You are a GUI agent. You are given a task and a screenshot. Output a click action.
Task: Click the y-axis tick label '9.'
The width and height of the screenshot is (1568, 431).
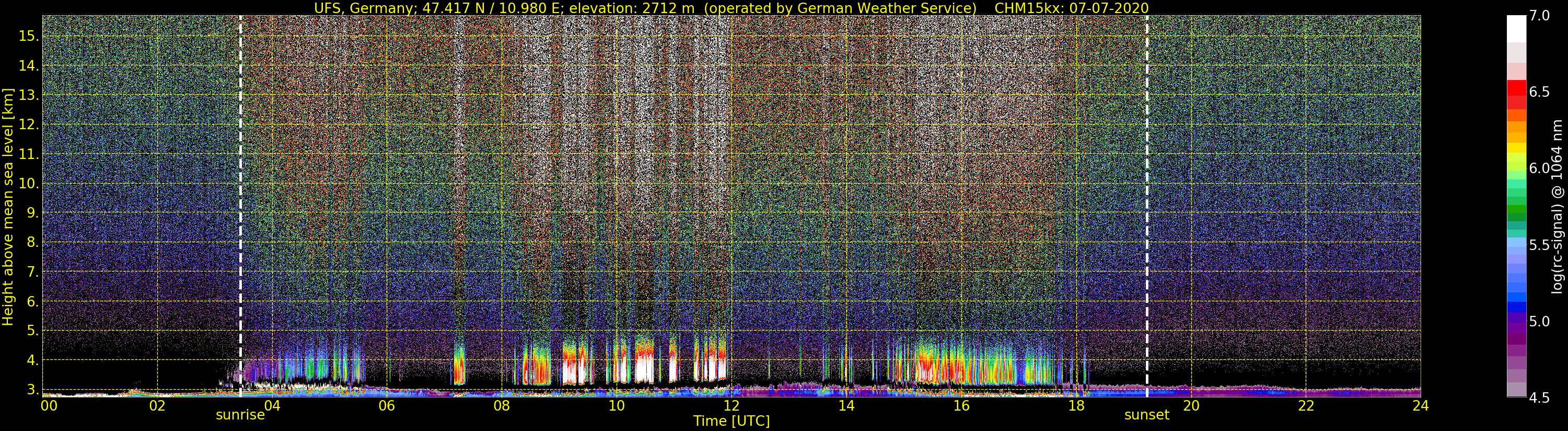[33, 213]
